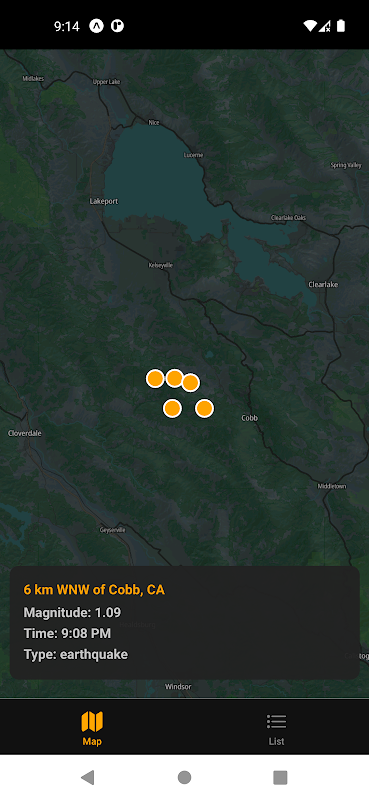Tap the Upper Lake map label
Image resolution: width=369 pixels, height=800 pixels.
(106, 82)
